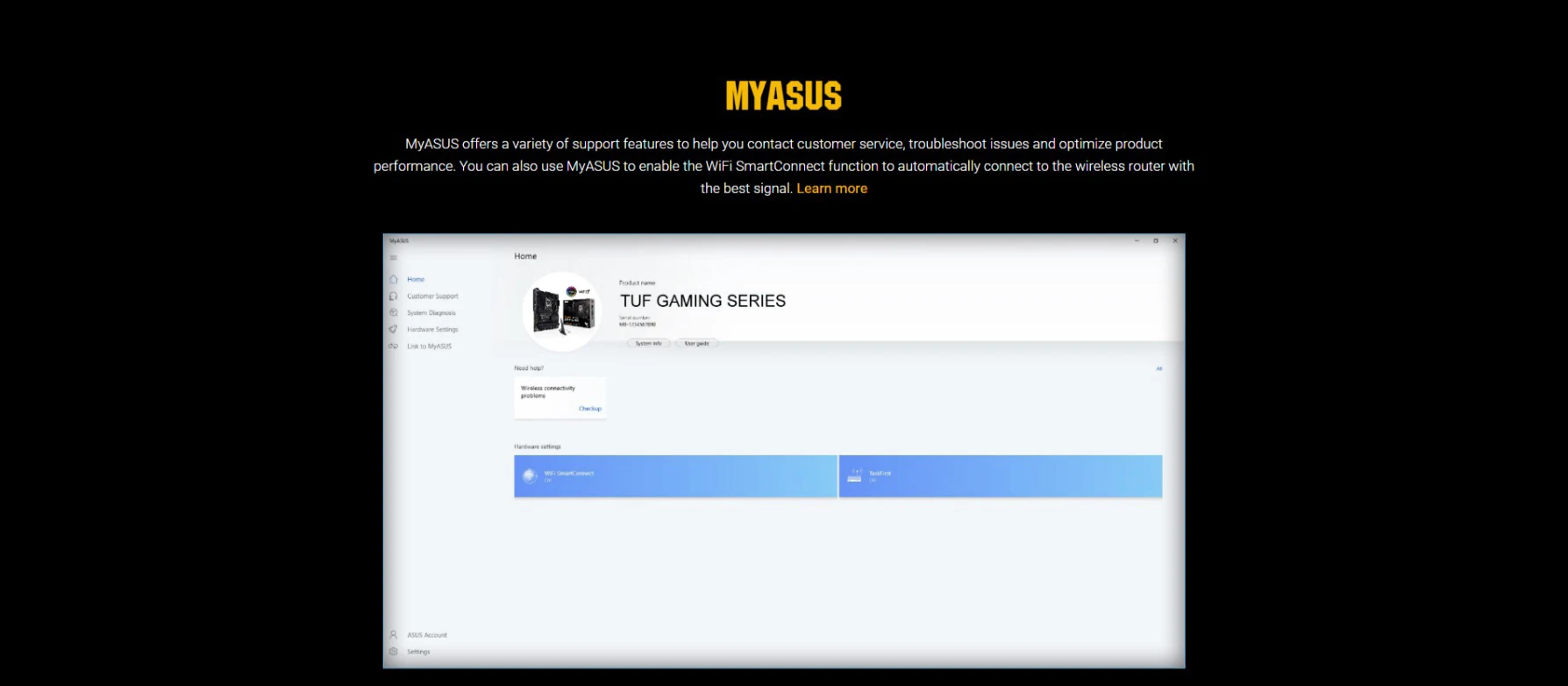
Task: Select the Home house icon in sidebar
Action: click(394, 279)
